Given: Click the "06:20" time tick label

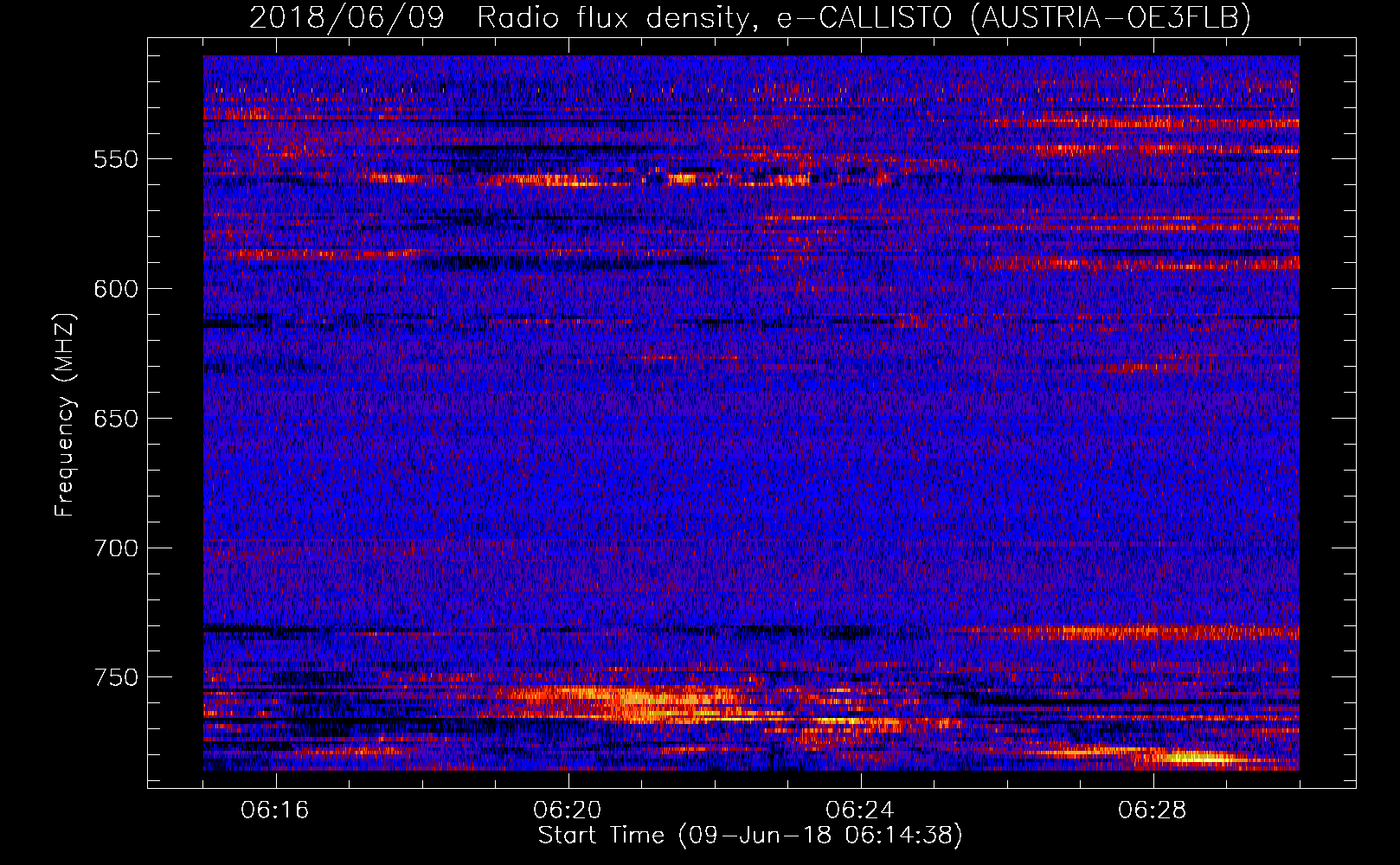Looking at the screenshot, I should tap(568, 810).
